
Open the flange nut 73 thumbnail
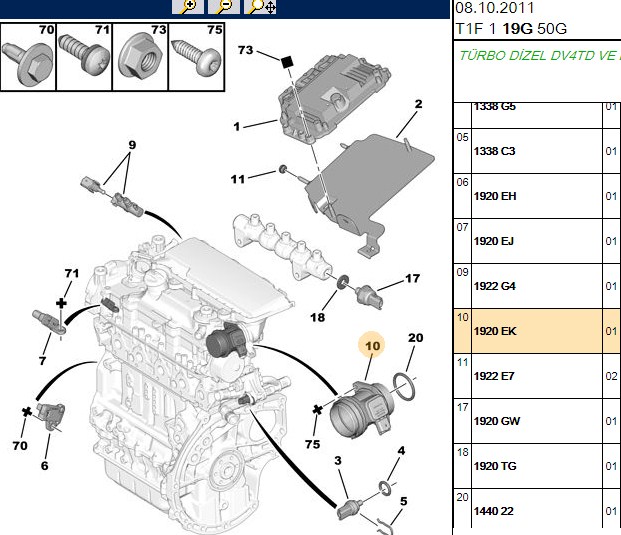pos(141,57)
